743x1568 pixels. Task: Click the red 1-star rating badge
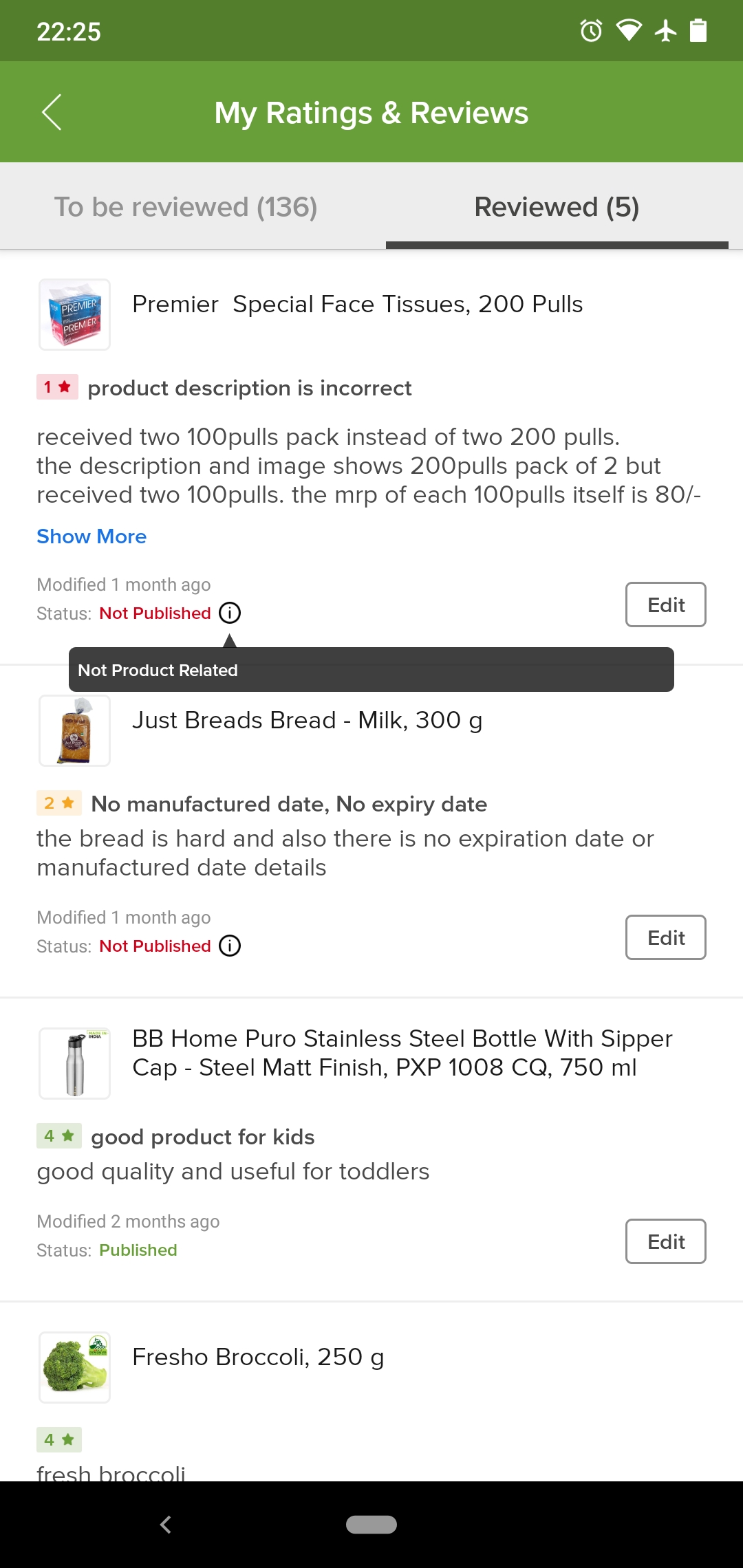click(58, 387)
